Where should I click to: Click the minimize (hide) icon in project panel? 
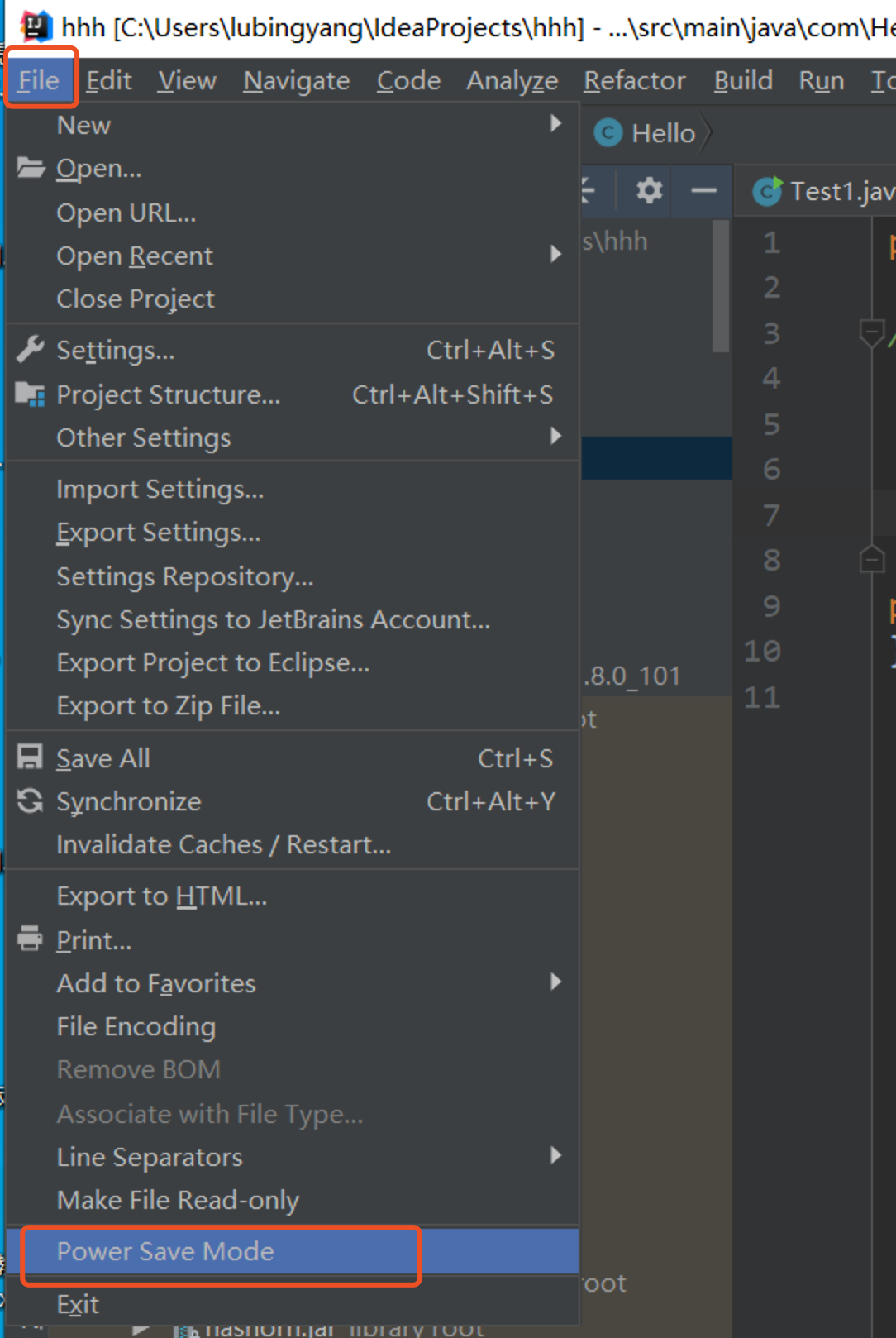click(703, 191)
